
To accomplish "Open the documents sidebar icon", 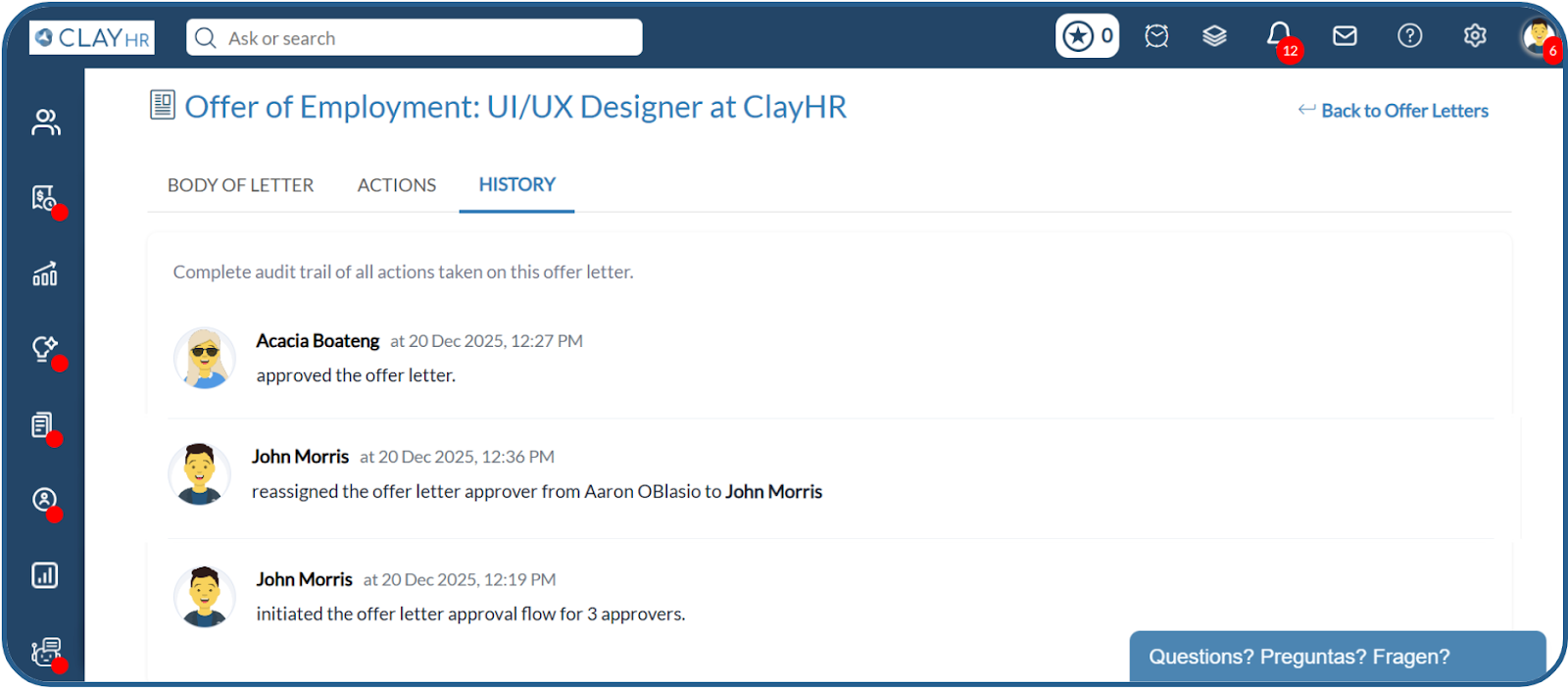I will click(43, 425).
